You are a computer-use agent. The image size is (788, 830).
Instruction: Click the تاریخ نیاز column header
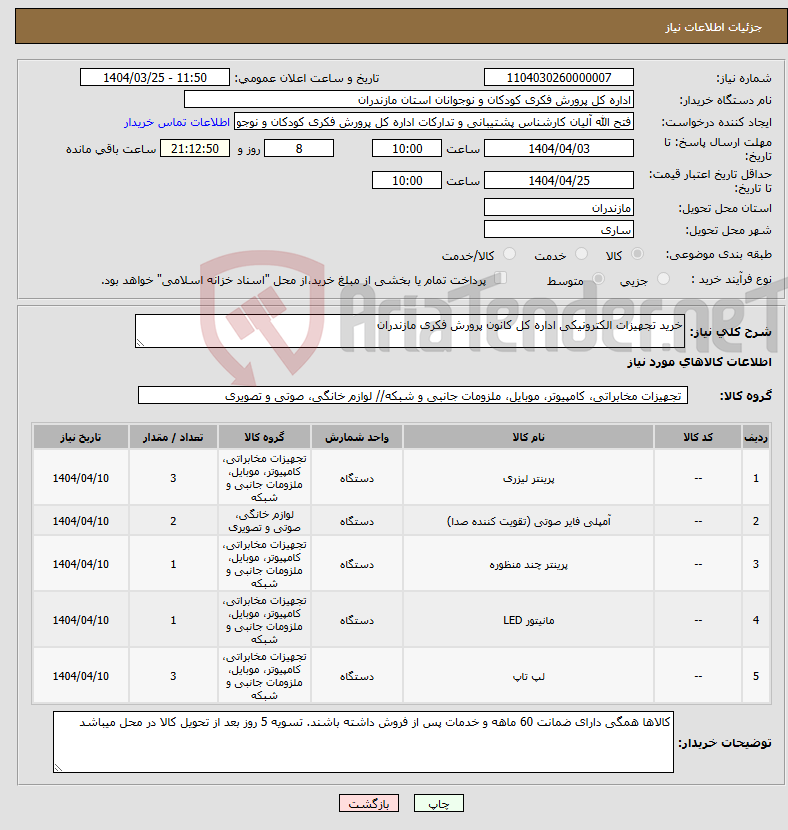80,437
